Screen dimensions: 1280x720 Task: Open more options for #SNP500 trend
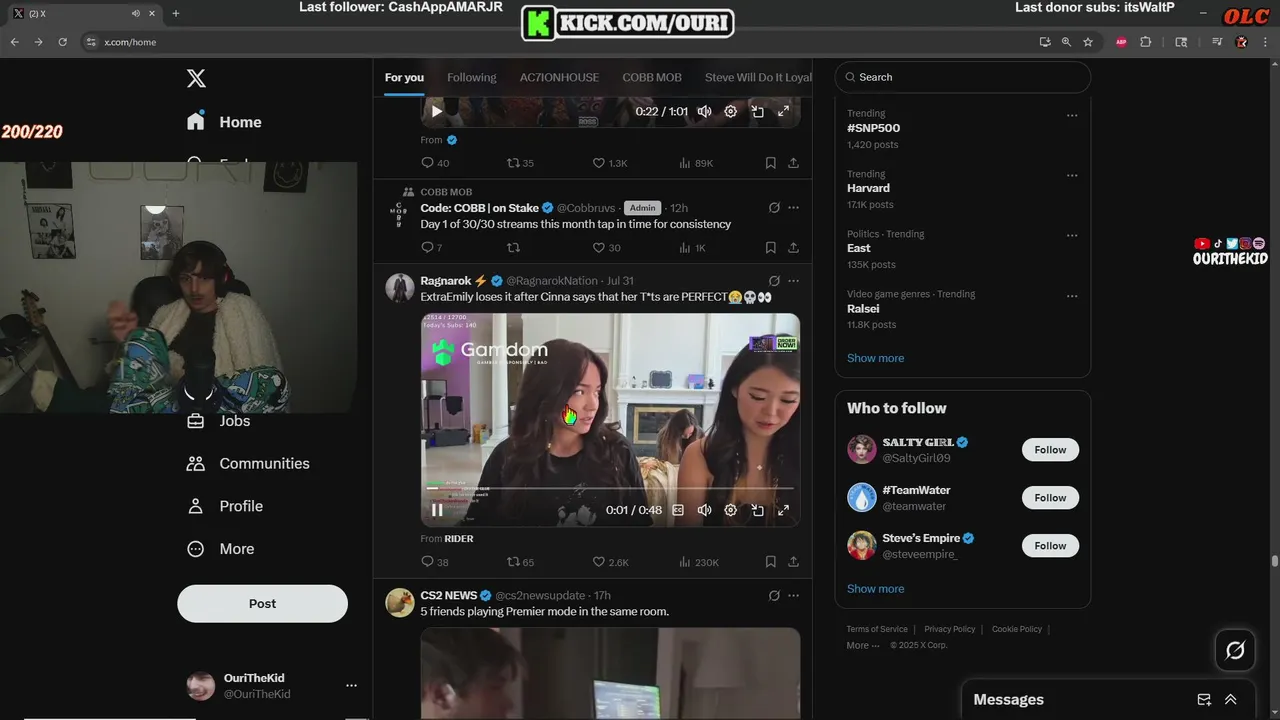(1072, 115)
